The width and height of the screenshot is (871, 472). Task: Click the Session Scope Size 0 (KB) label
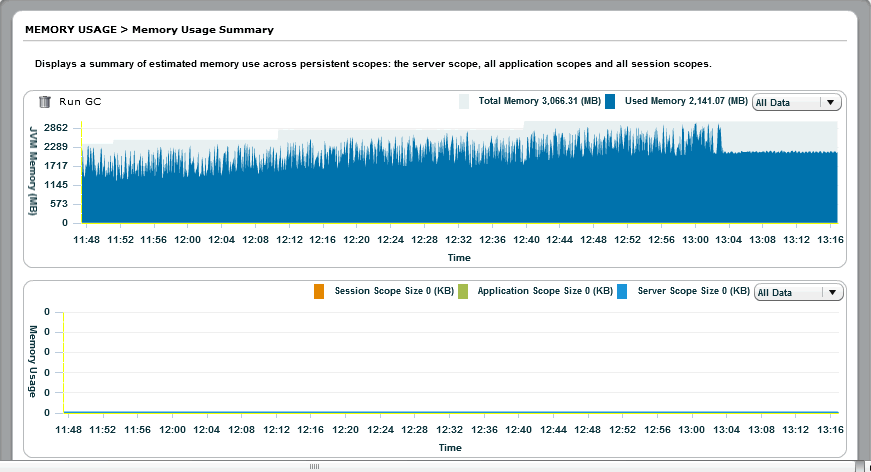click(394, 291)
